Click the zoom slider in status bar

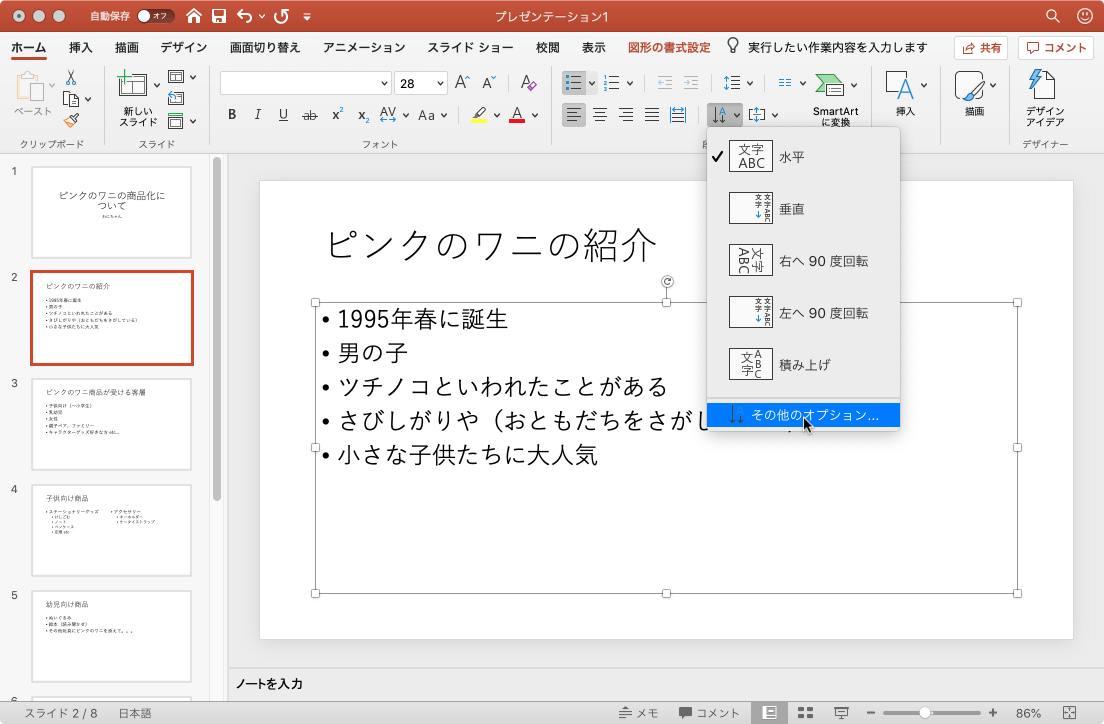coord(925,713)
